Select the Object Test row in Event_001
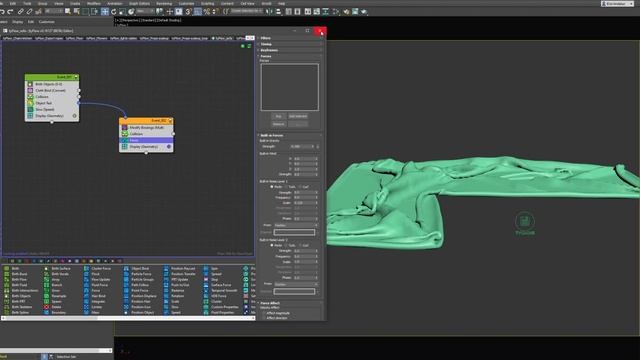This screenshot has height=360, width=640. 52,103
